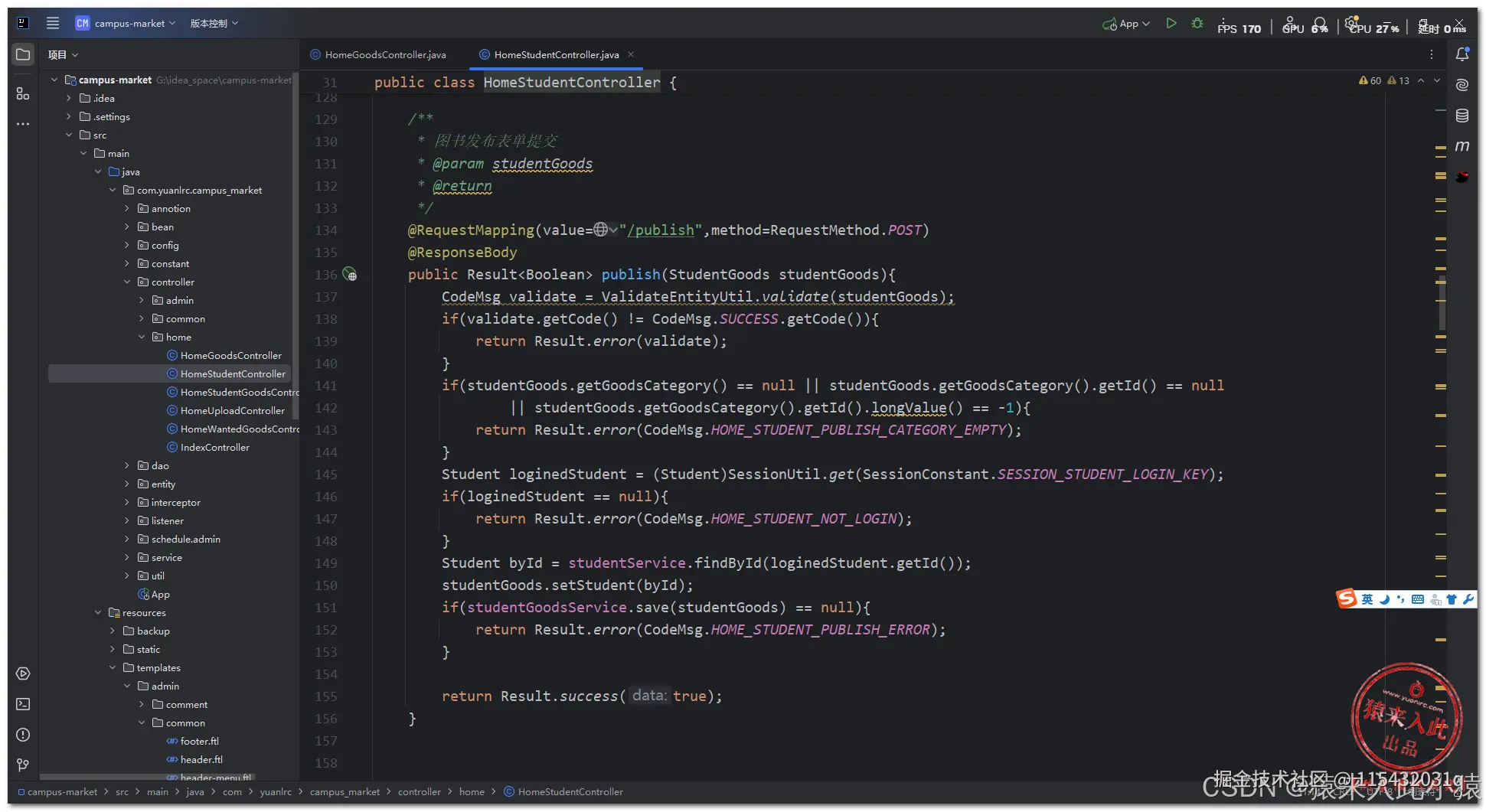This screenshot has height=812, width=1486.
Task: Open the notifications bell
Action: tap(1462, 54)
